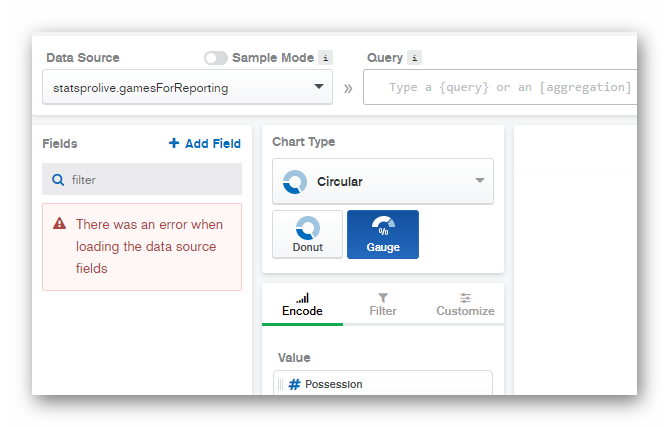
Task: Open the Customize tab
Action: point(465,304)
